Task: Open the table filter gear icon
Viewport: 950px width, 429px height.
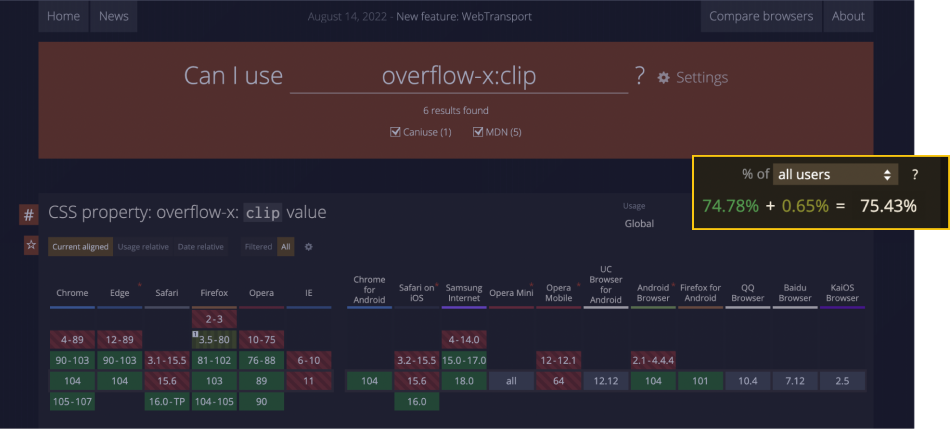Action: tap(308, 247)
